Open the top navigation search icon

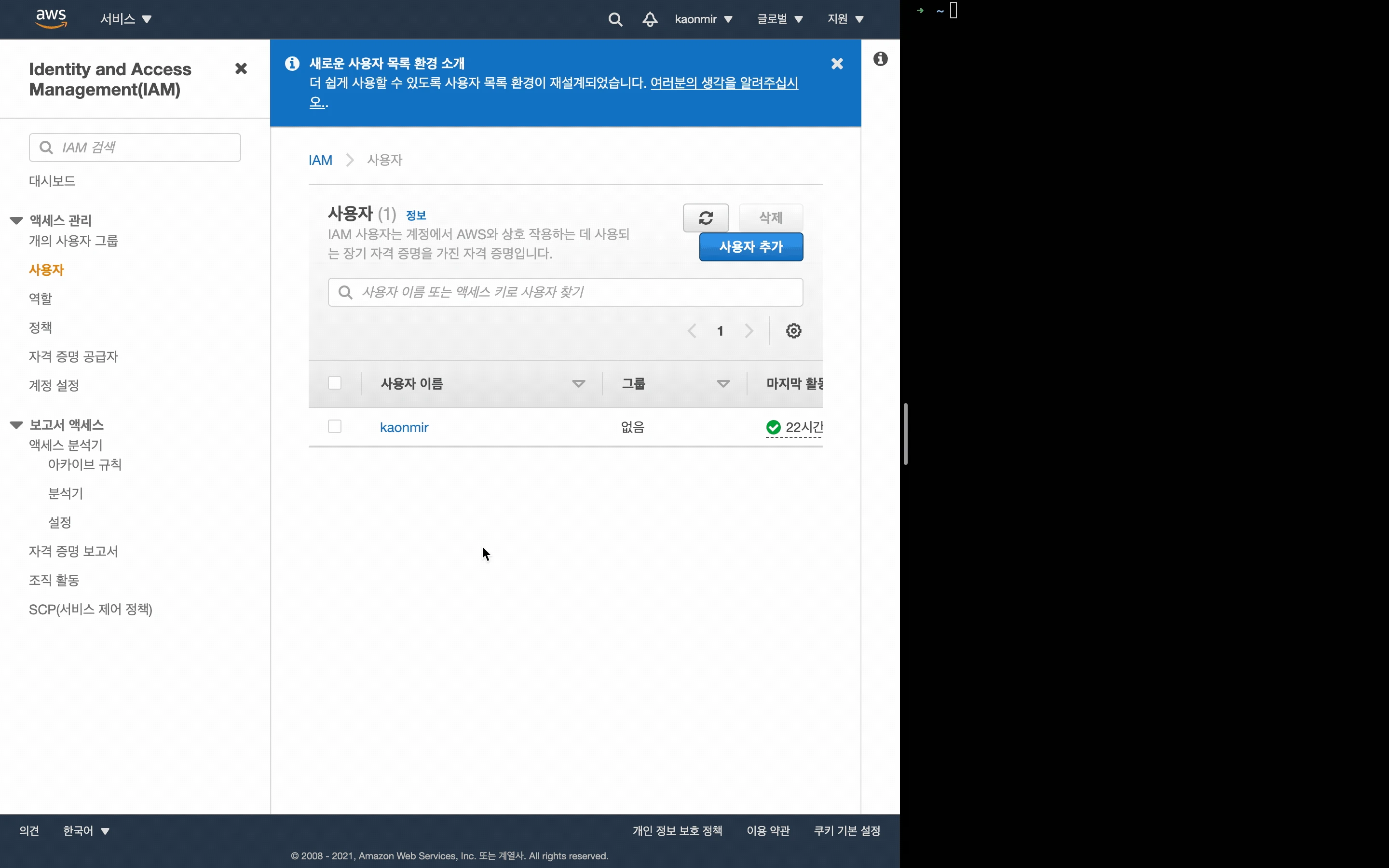click(615, 19)
